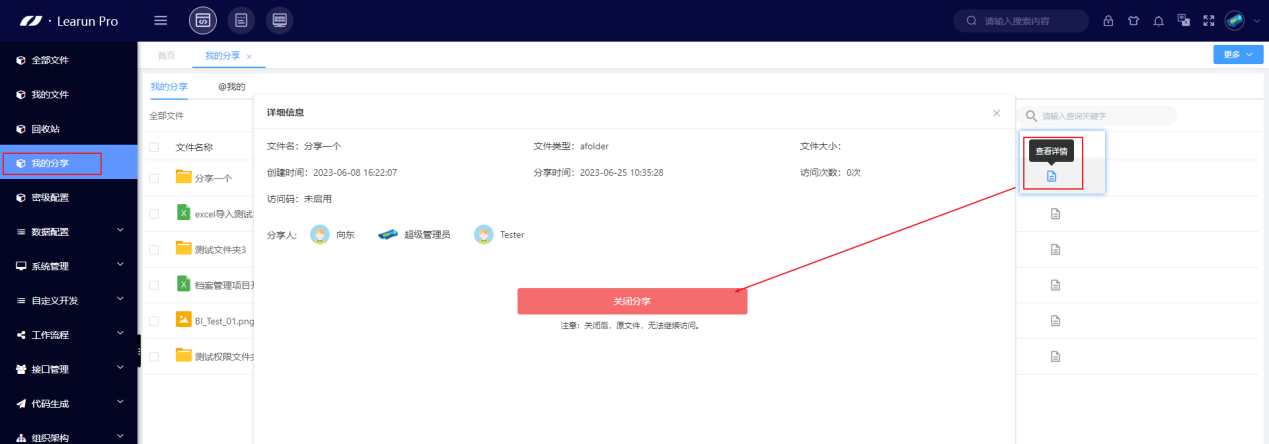Open 回收站 in the sidebar
This screenshot has width=1269, height=444.
click(x=69, y=129)
